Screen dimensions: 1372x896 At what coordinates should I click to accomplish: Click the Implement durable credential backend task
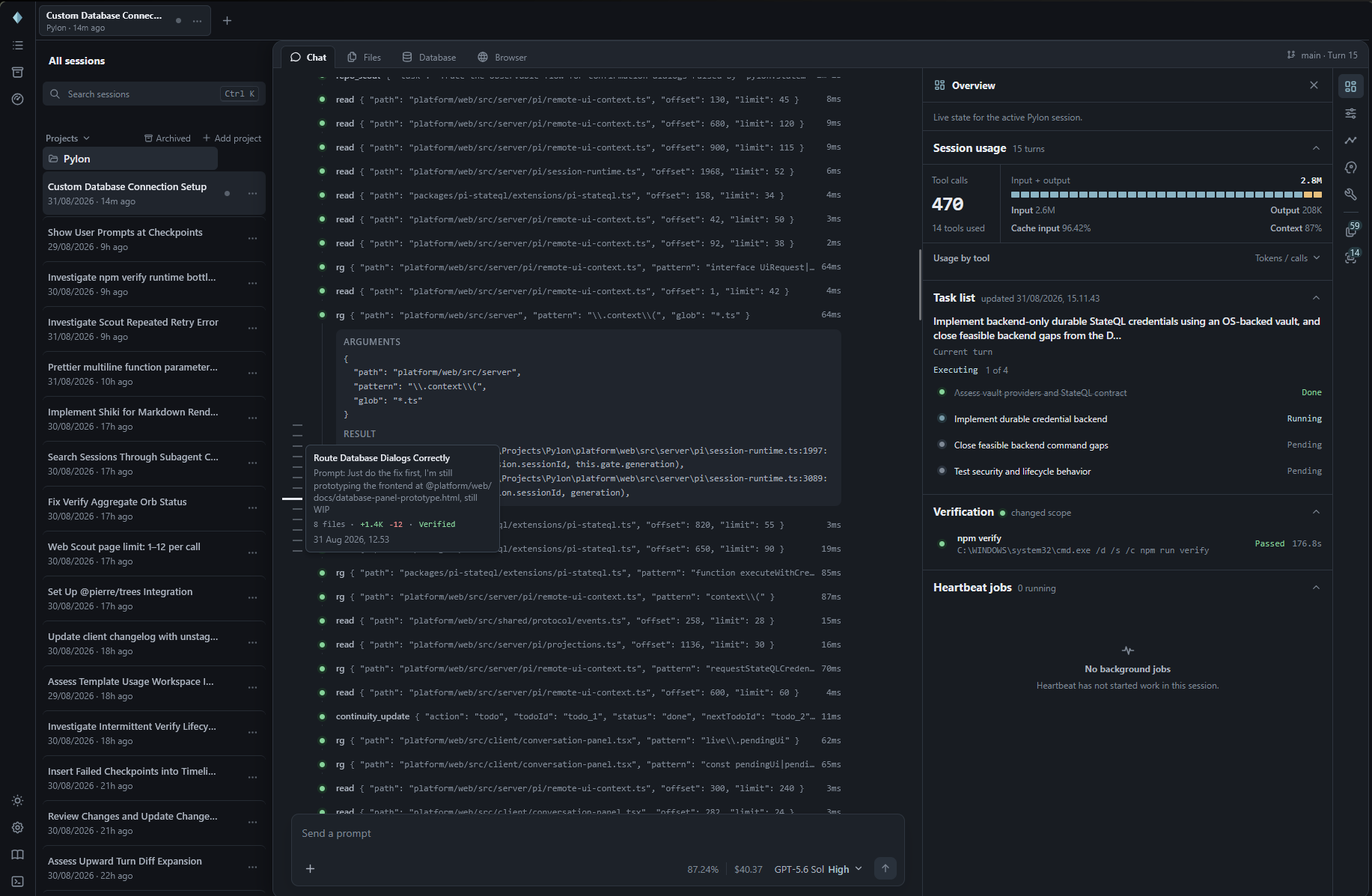(x=1128, y=419)
